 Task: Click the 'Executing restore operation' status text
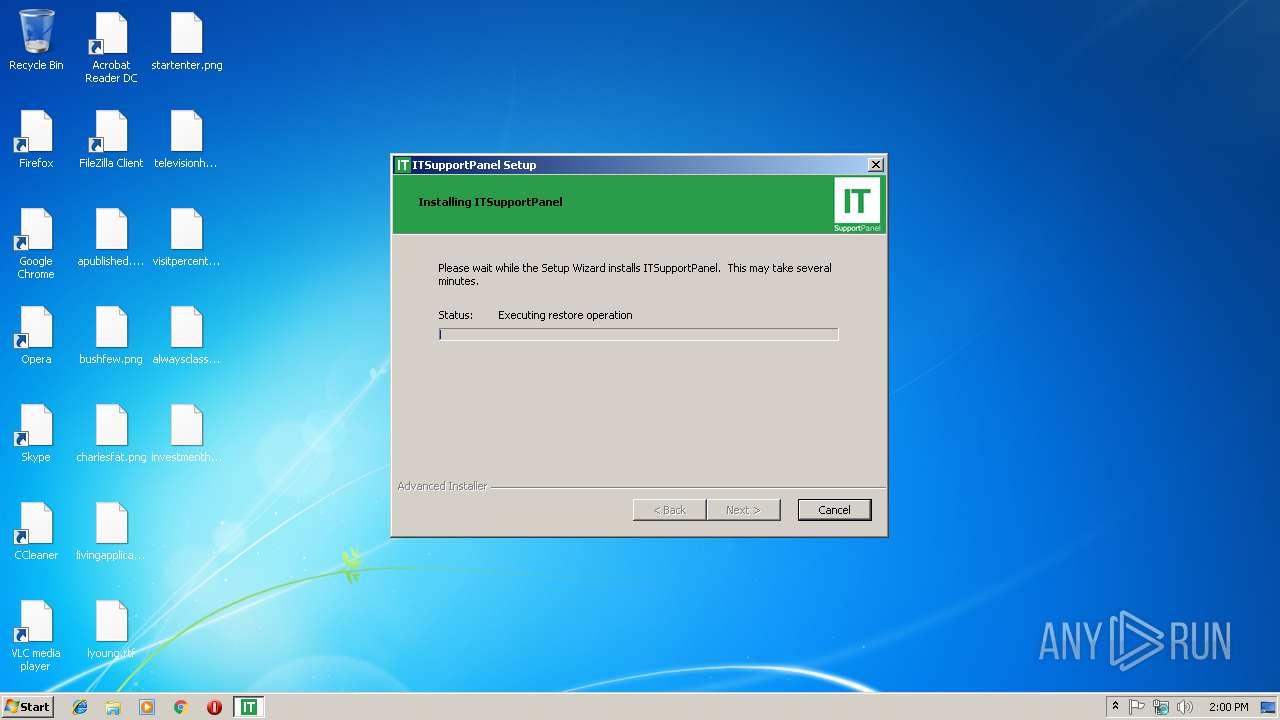[565, 315]
